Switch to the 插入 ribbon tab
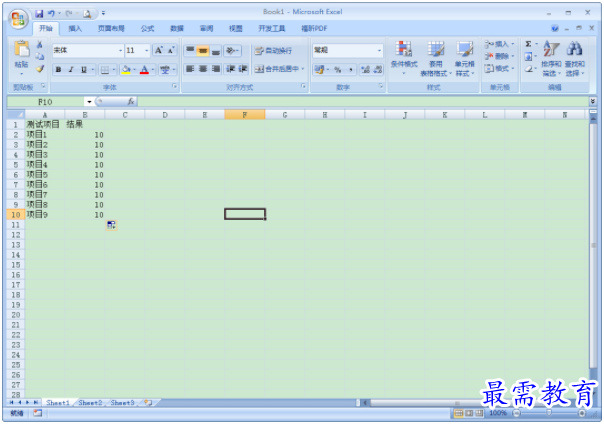This screenshot has width=604, height=425. [x=75, y=29]
